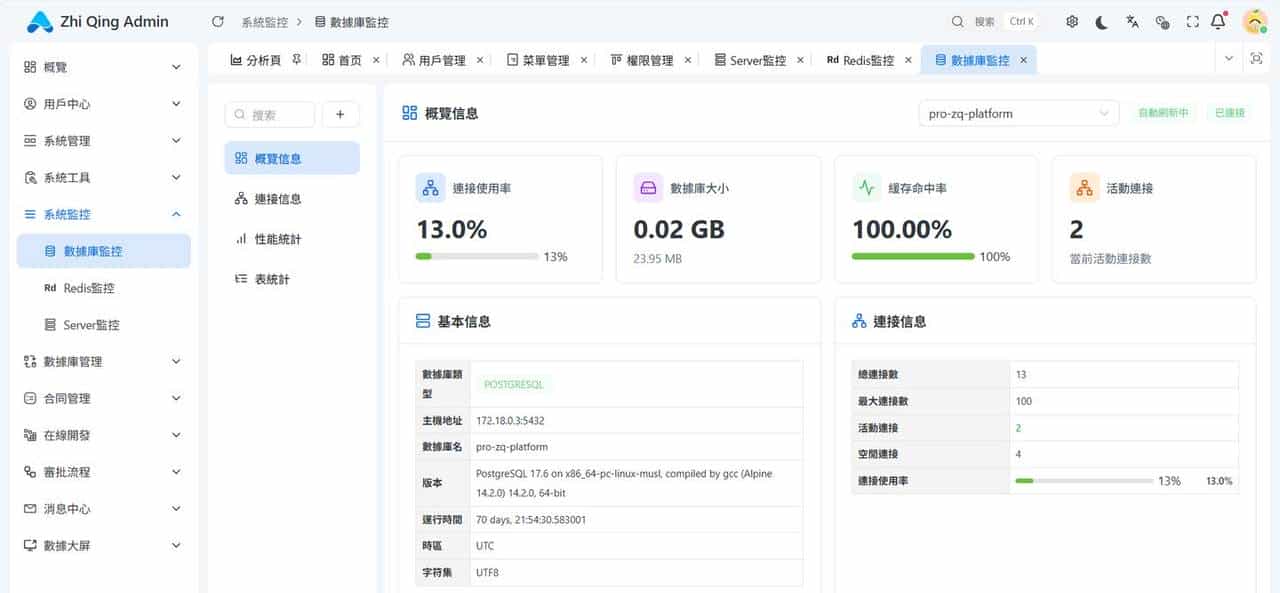The image size is (1280, 593).
Task: Open the settings gear in the header
Action: coord(1072,20)
